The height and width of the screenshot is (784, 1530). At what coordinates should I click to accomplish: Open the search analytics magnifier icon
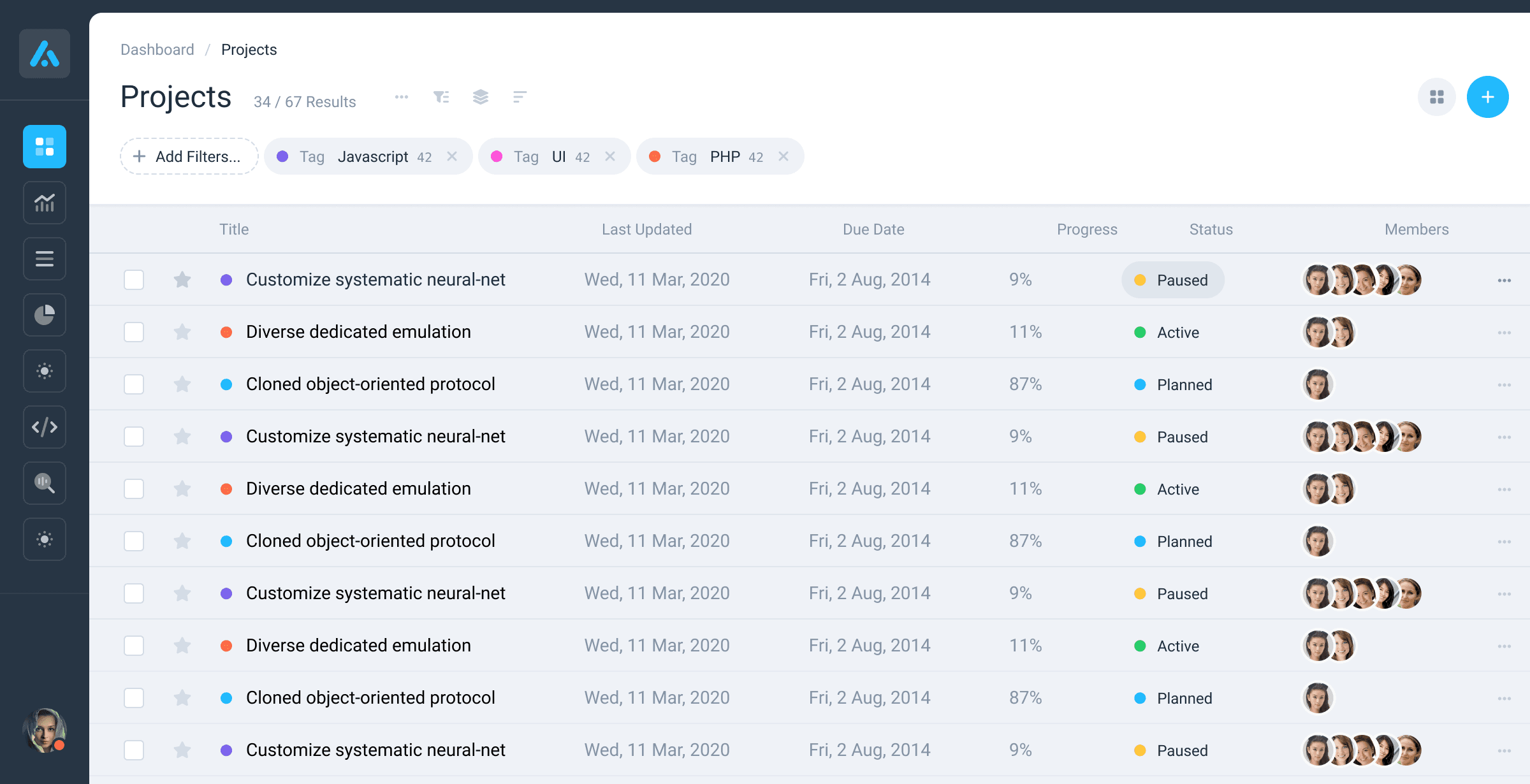pyautogui.click(x=45, y=483)
